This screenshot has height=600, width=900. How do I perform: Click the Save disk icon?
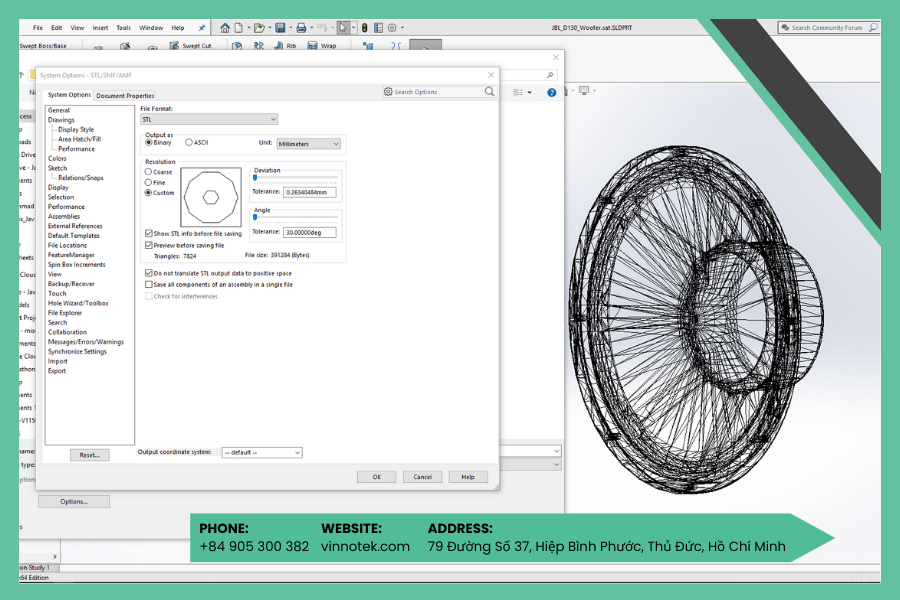pos(280,28)
